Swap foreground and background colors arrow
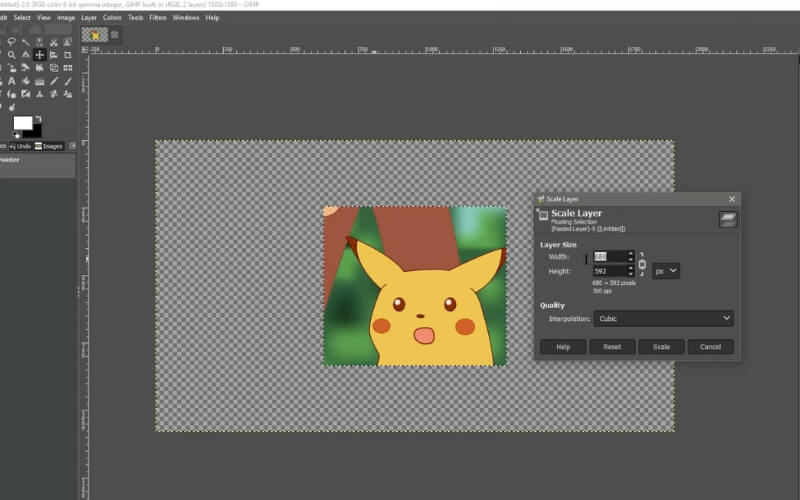The image size is (800, 500). click(38, 119)
